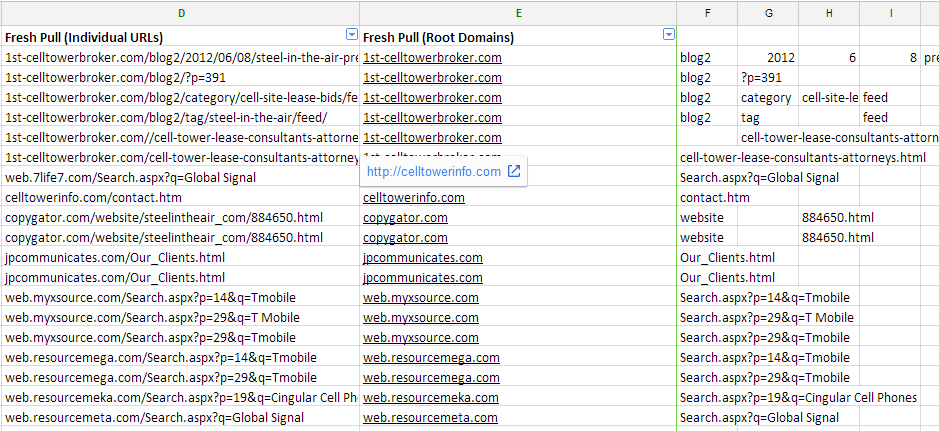Select the tag cell in column G
The height and width of the screenshot is (431, 939).
coord(768,118)
